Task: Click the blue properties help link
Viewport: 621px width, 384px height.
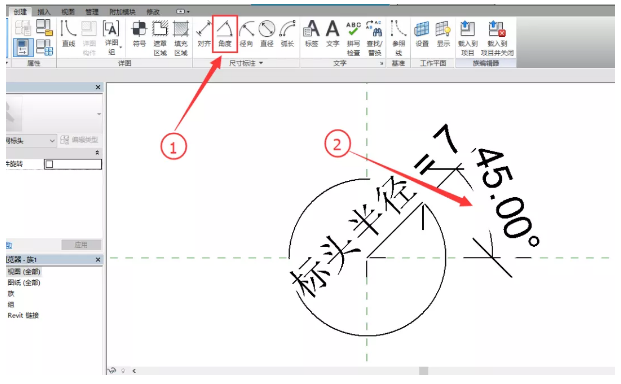Action: coord(9,245)
